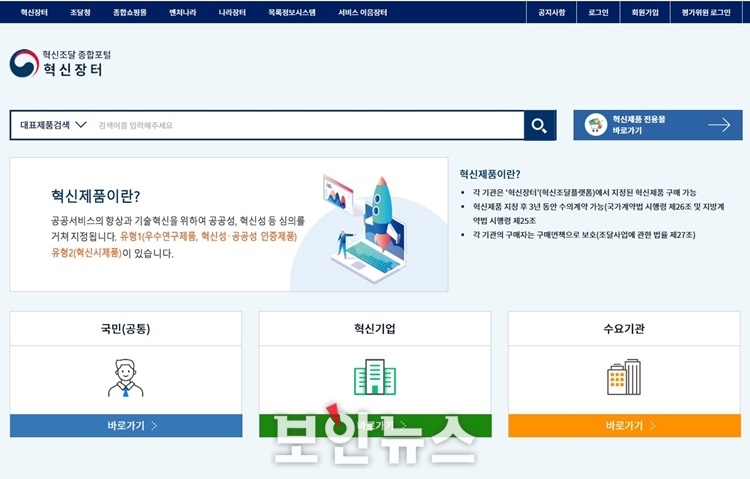Click orange 바로가기 button under 수요기관
750x479 pixels.
[x=623, y=425]
